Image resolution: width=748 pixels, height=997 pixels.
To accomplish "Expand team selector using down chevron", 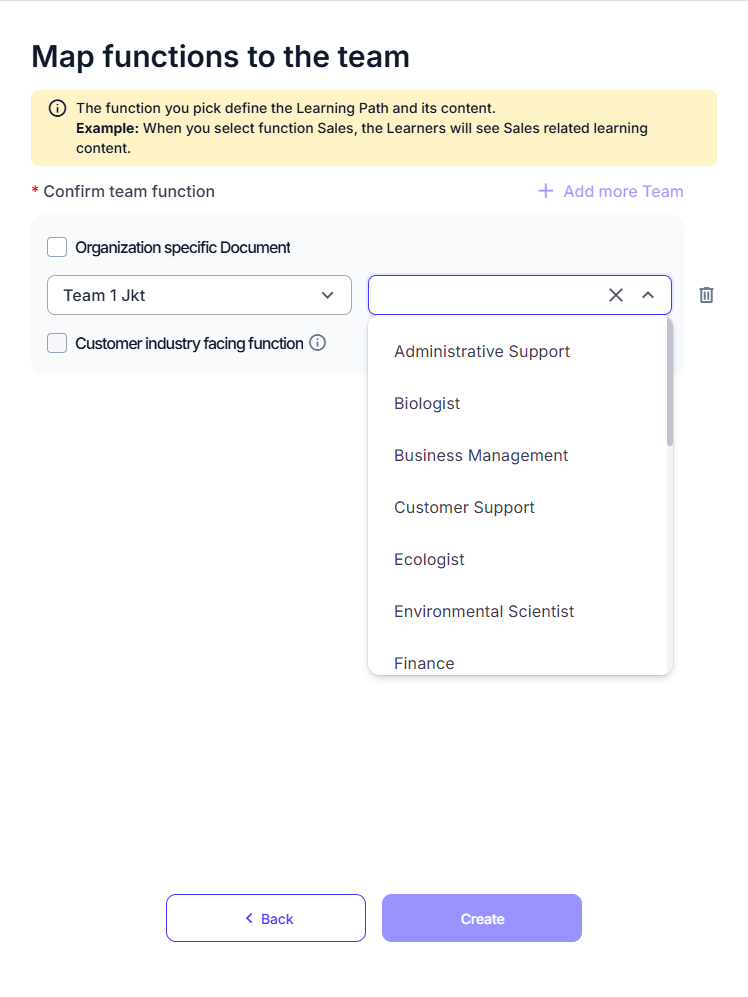I will [328, 295].
